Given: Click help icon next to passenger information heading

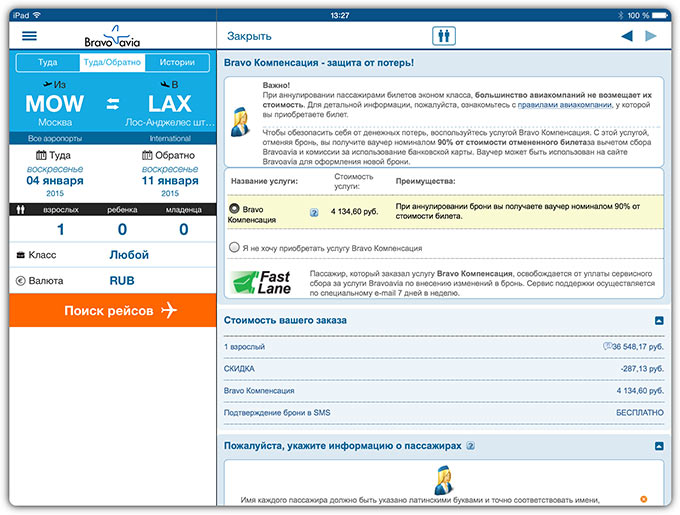Looking at the screenshot, I should 471,446.
